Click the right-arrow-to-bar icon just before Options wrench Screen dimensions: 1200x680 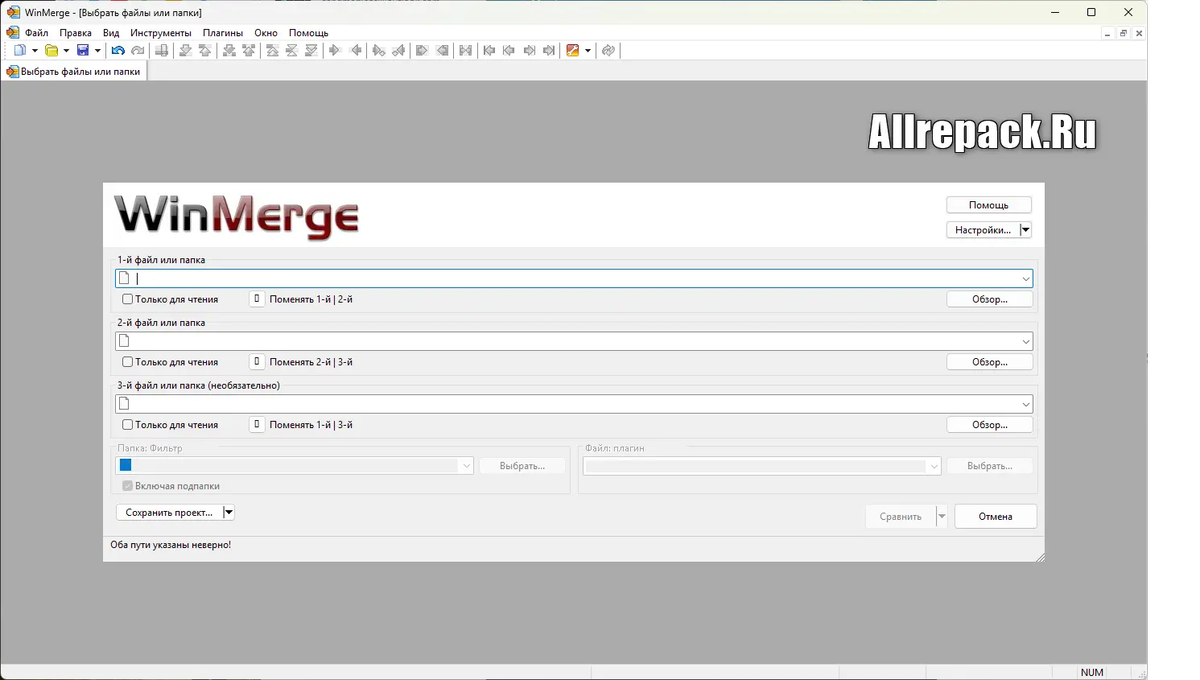coord(549,50)
